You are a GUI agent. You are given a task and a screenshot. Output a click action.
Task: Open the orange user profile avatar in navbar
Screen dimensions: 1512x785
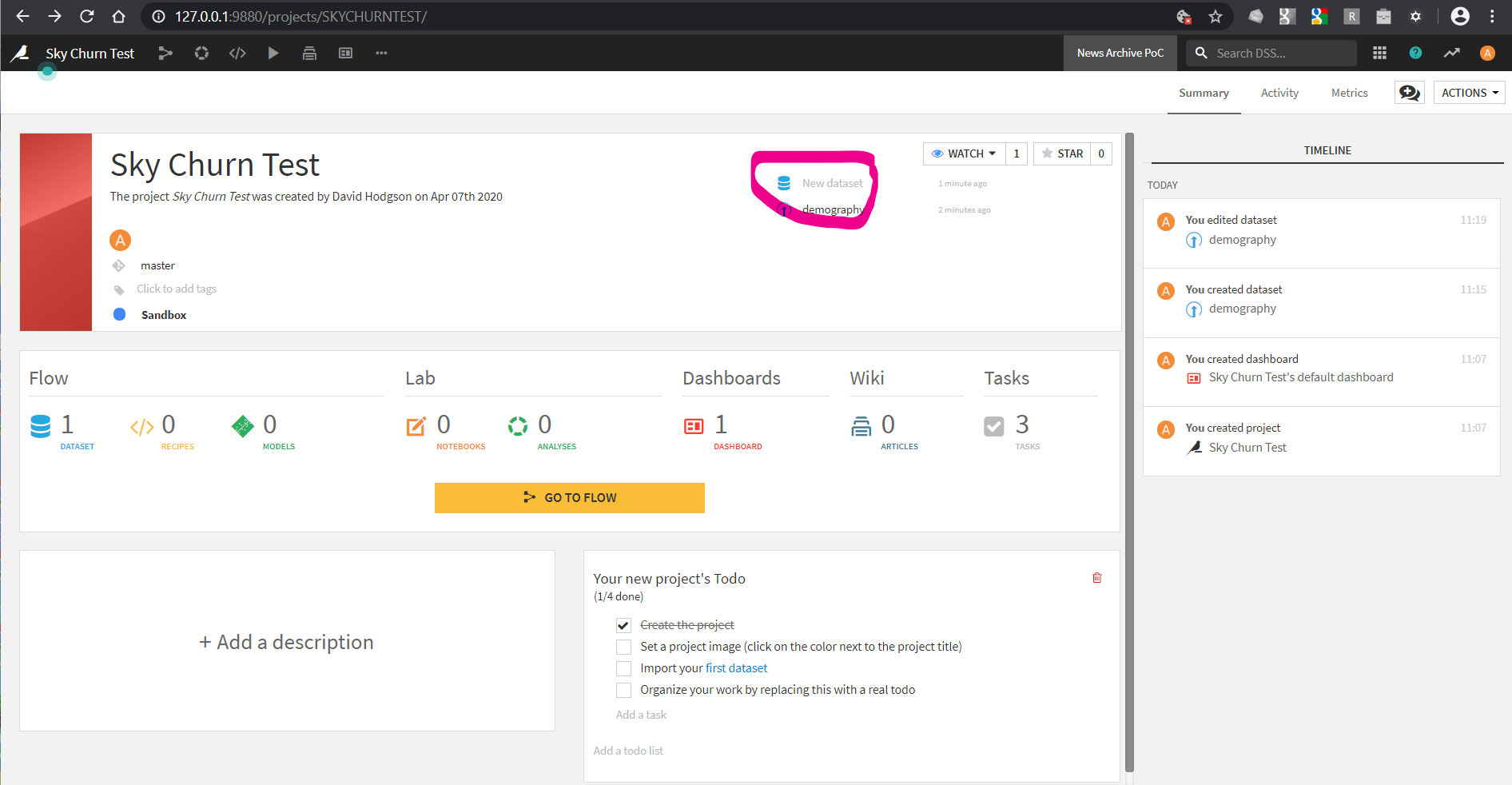(x=1487, y=53)
